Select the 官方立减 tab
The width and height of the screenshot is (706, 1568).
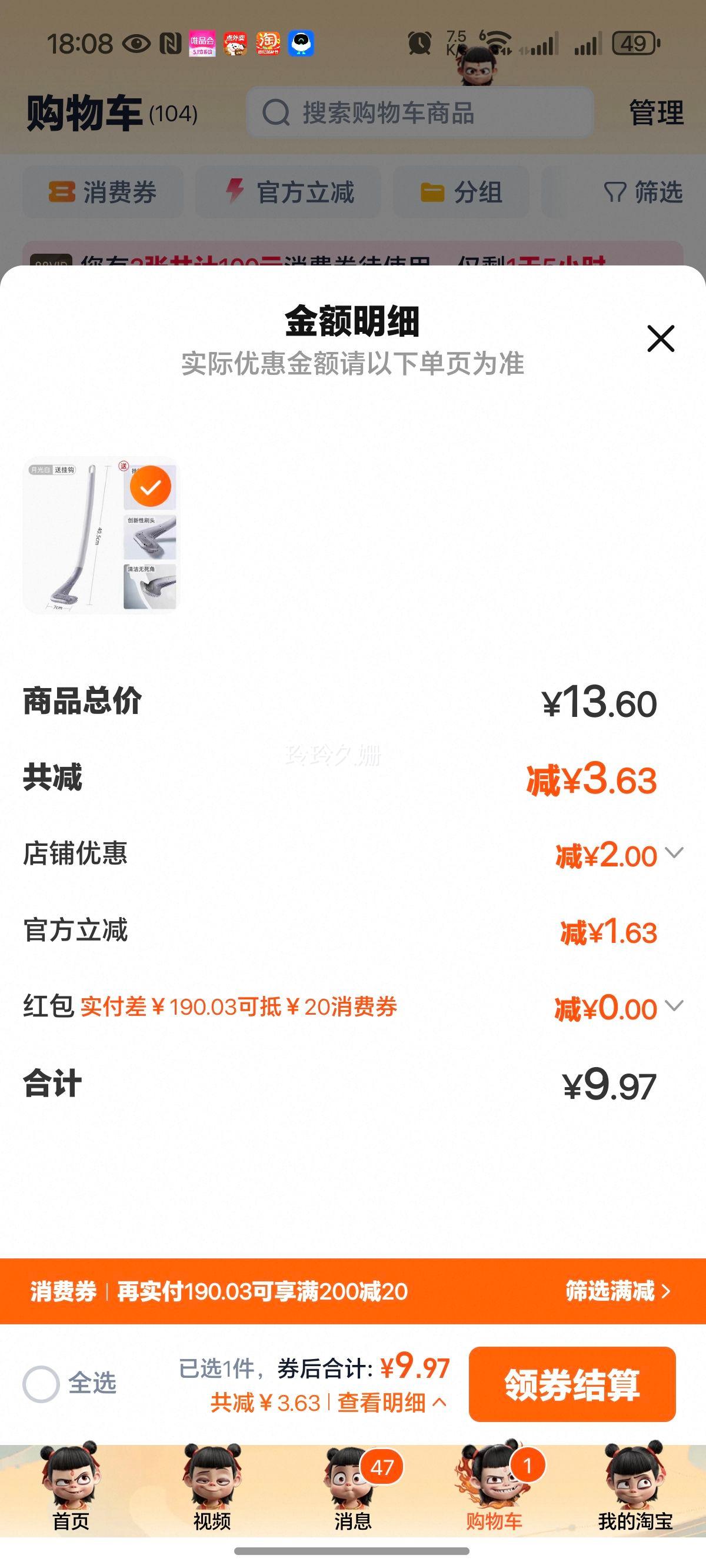click(x=288, y=192)
